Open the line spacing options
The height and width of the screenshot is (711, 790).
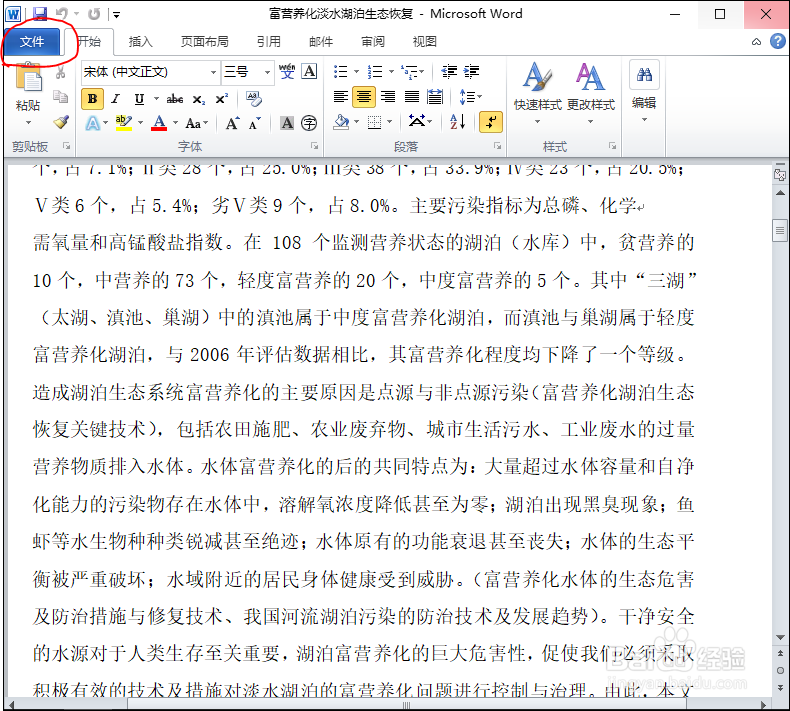pyautogui.click(x=471, y=97)
